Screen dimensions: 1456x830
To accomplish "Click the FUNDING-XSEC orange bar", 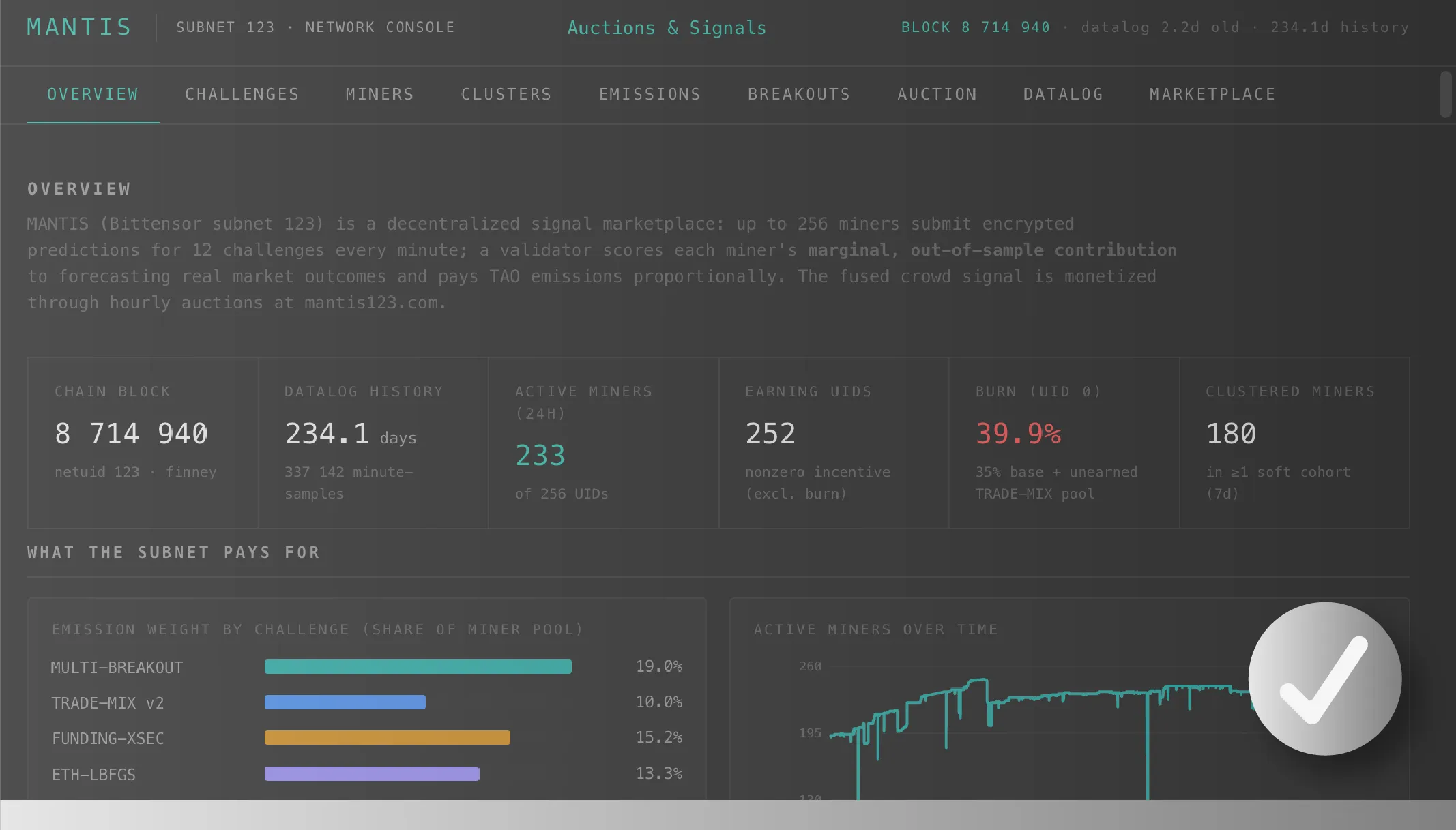I will (388, 738).
